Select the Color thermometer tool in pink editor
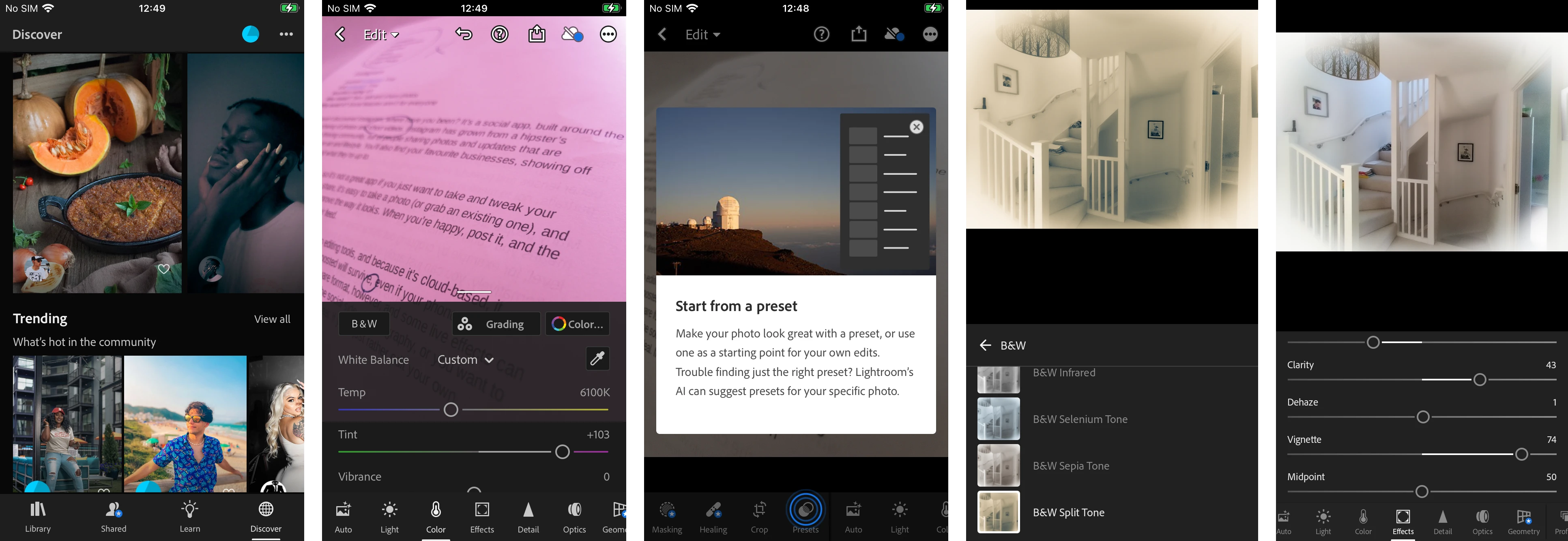The width and height of the screenshot is (1568, 541). [436, 517]
